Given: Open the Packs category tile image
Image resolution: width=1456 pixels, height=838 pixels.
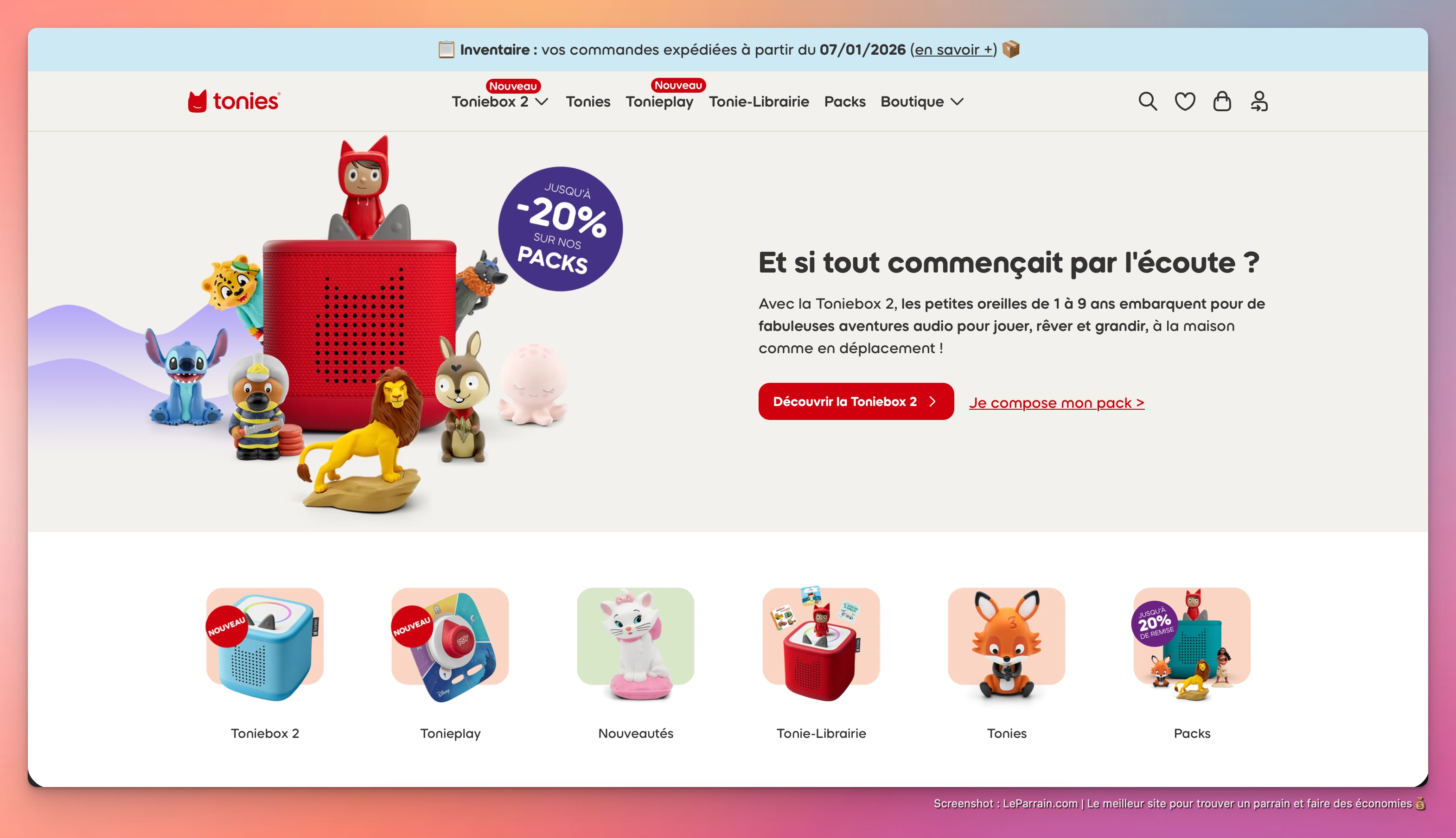Looking at the screenshot, I should pyautogui.click(x=1192, y=644).
